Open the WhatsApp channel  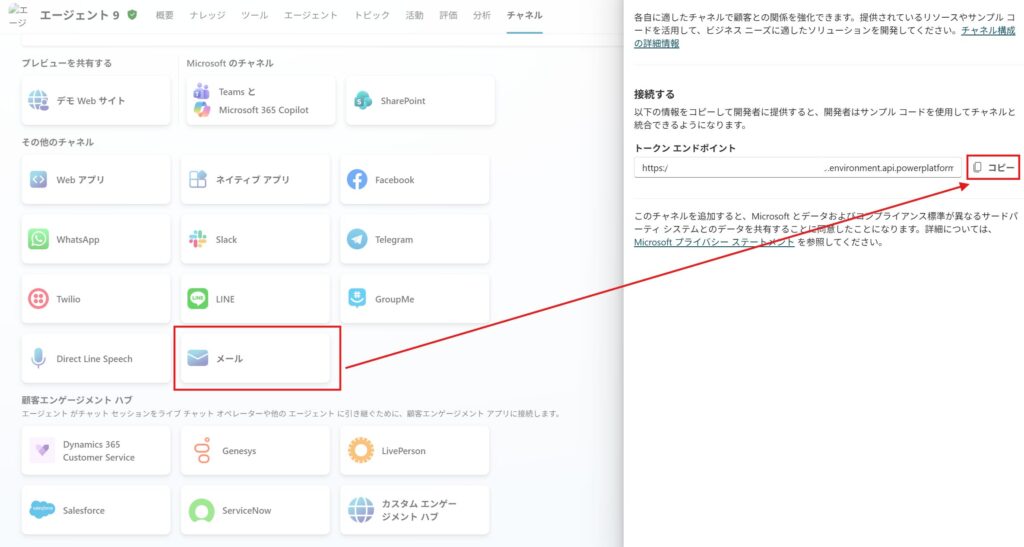(x=96, y=240)
